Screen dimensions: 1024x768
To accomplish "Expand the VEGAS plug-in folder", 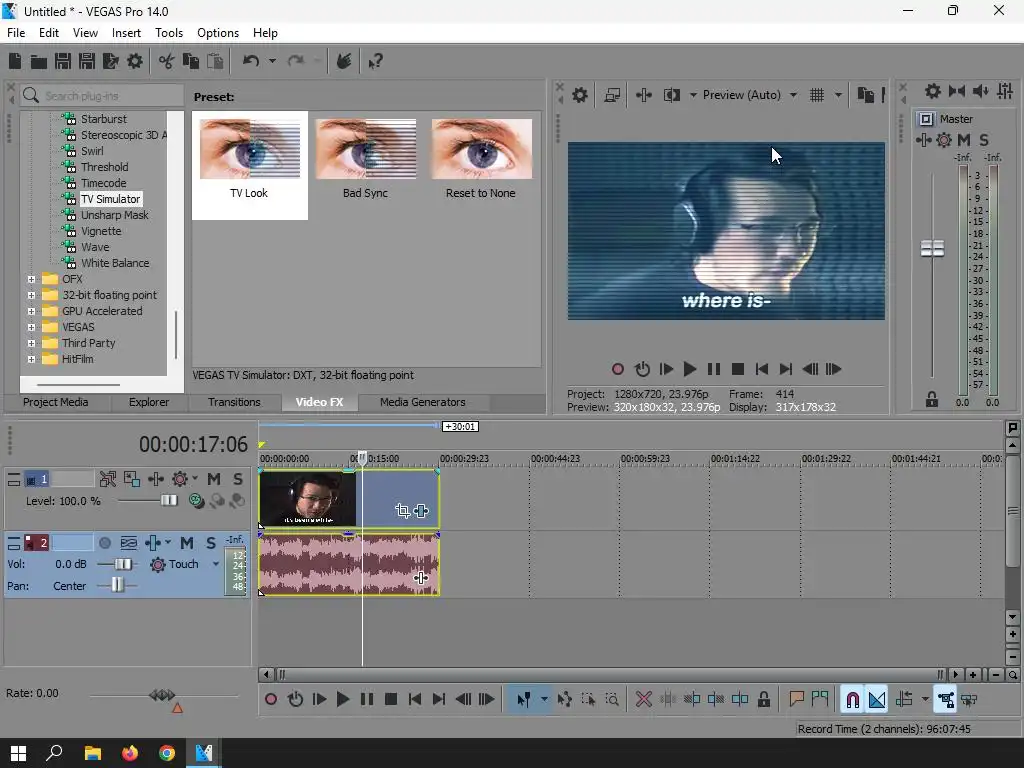I will tap(31, 327).
